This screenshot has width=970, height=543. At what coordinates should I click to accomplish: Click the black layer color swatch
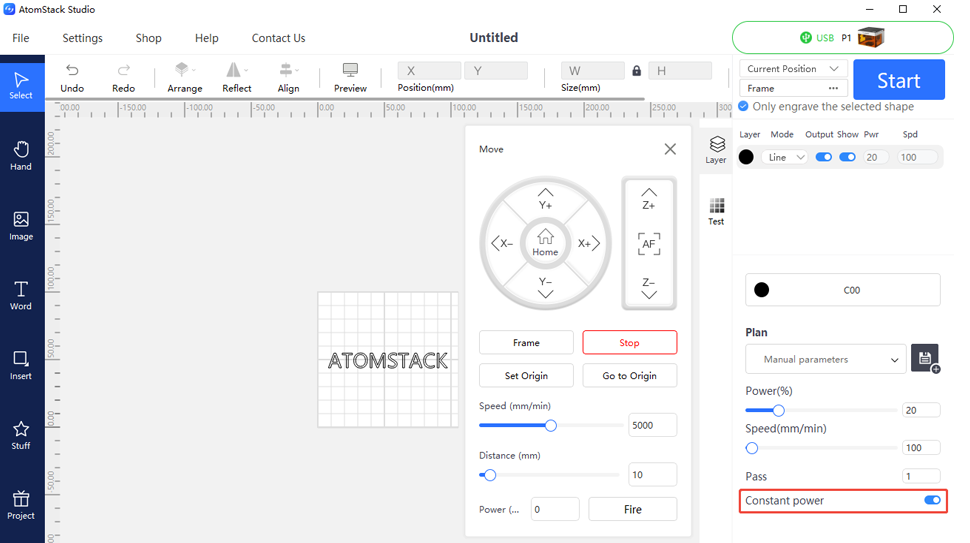[x=747, y=157]
